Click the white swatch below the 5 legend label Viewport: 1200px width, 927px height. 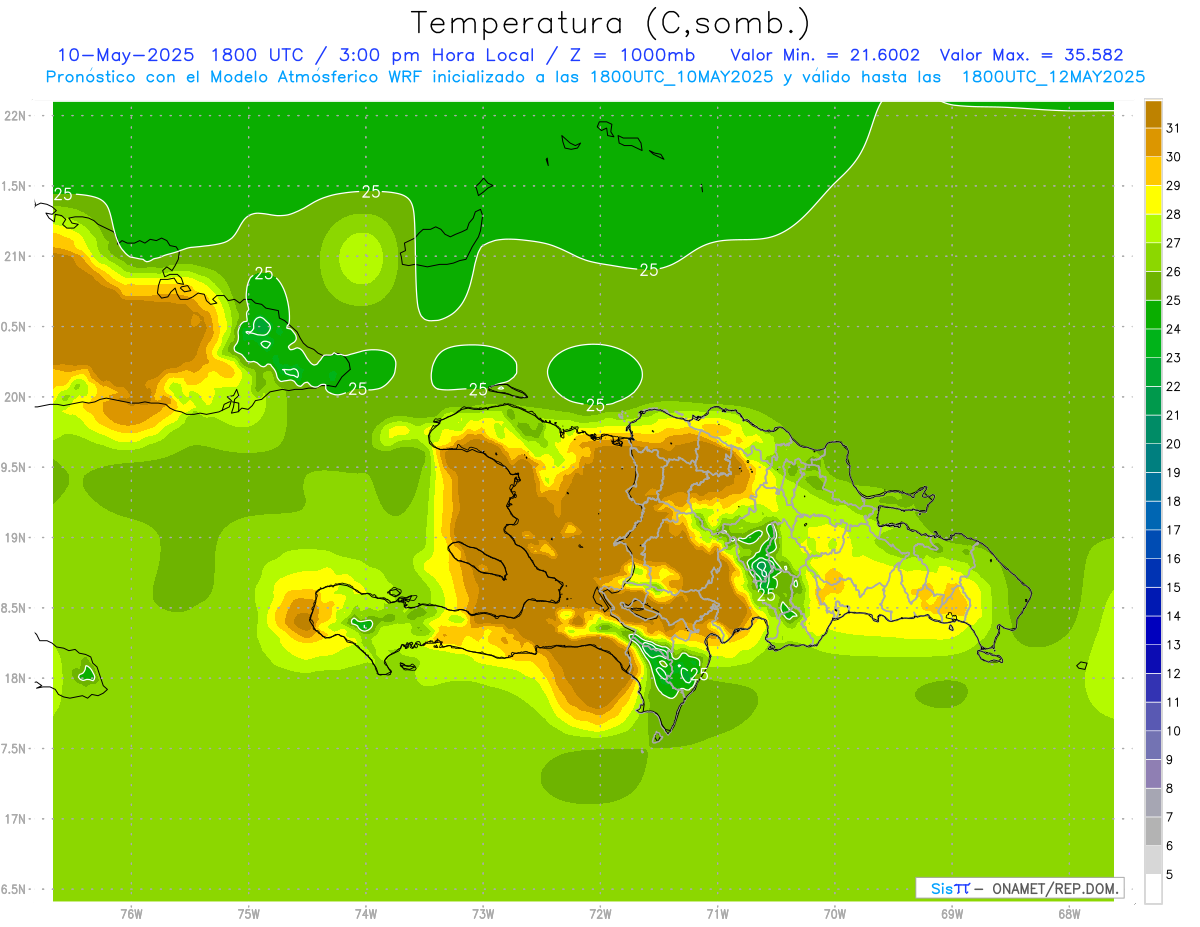1153,889
